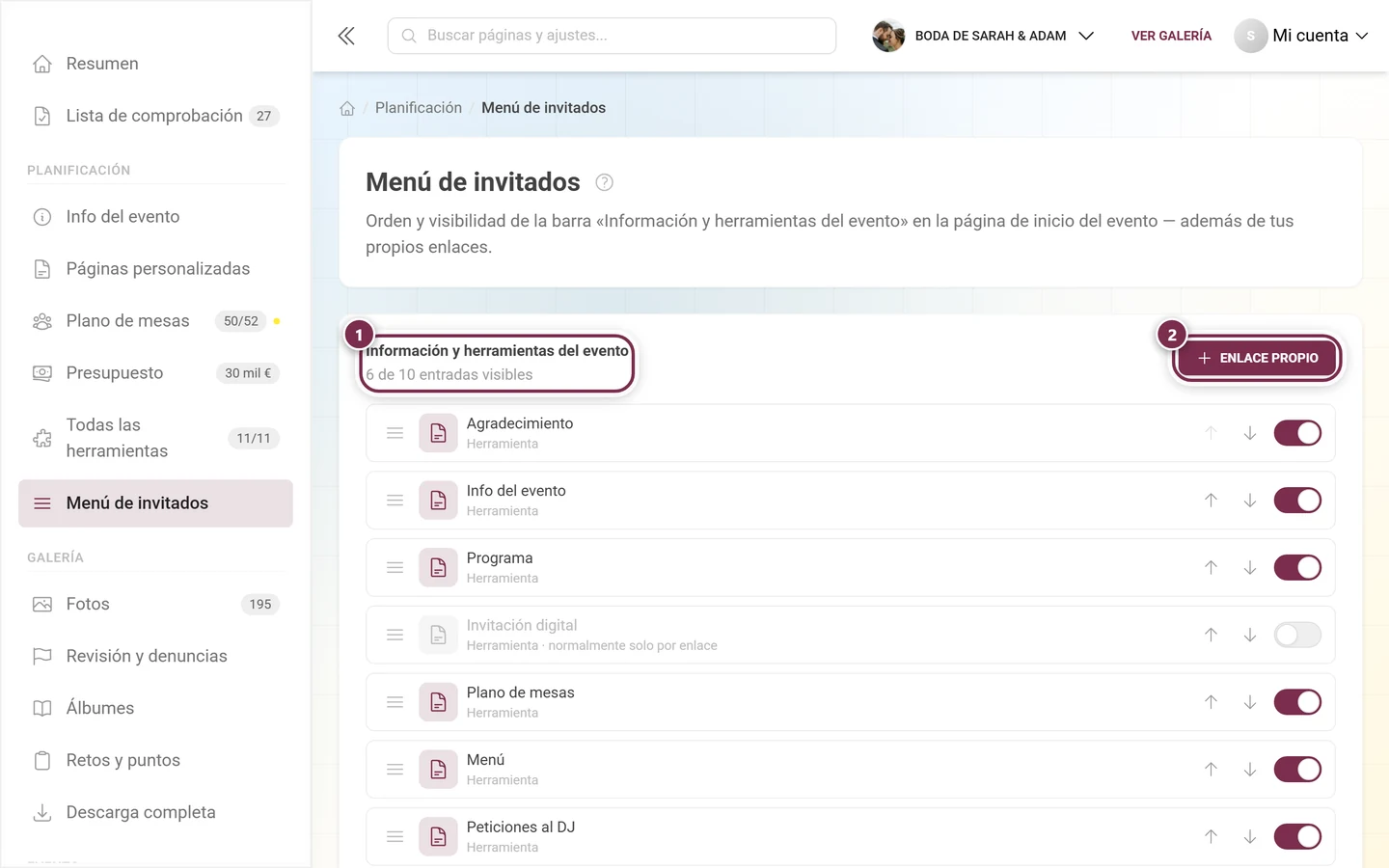Select Plano de mesas in the sidebar
This screenshot has width=1389, height=868.
coord(155,321)
